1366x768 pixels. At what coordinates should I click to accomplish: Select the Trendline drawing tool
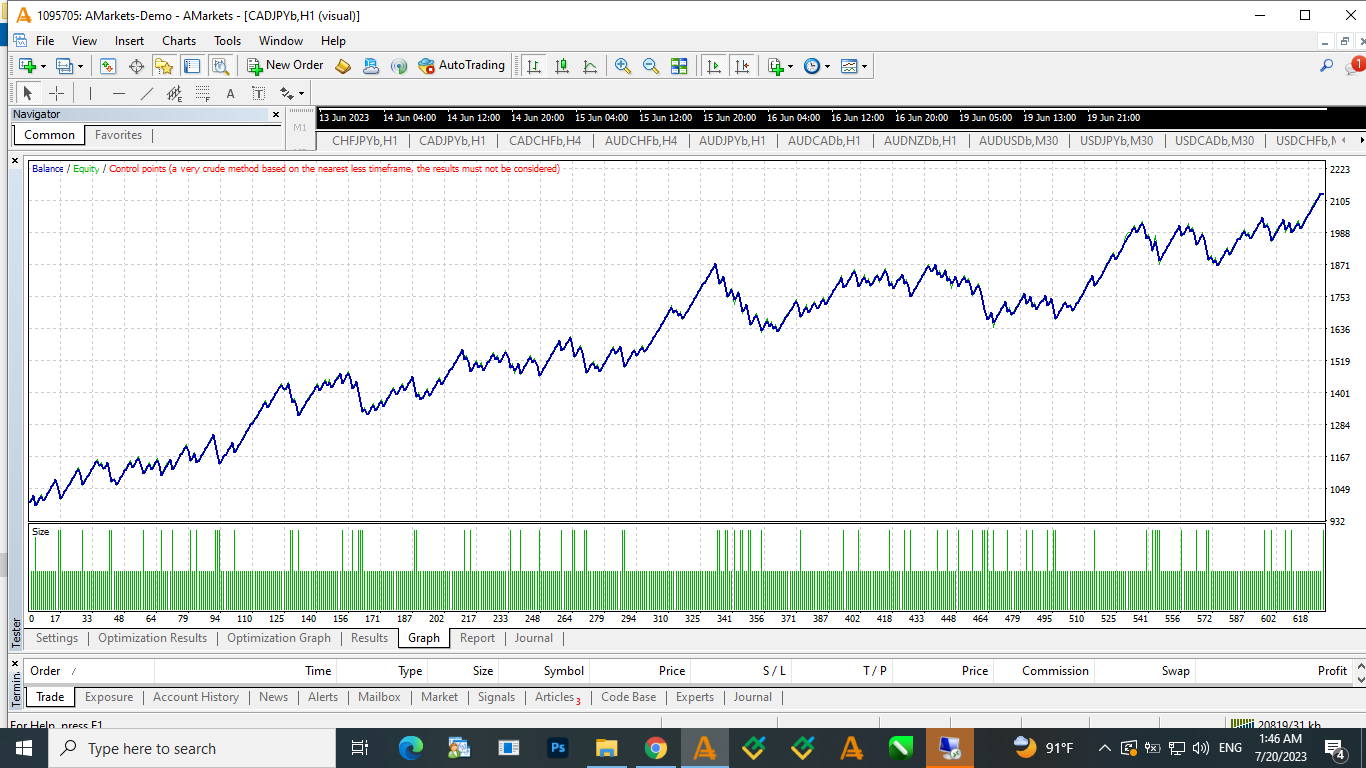pos(147,93)
